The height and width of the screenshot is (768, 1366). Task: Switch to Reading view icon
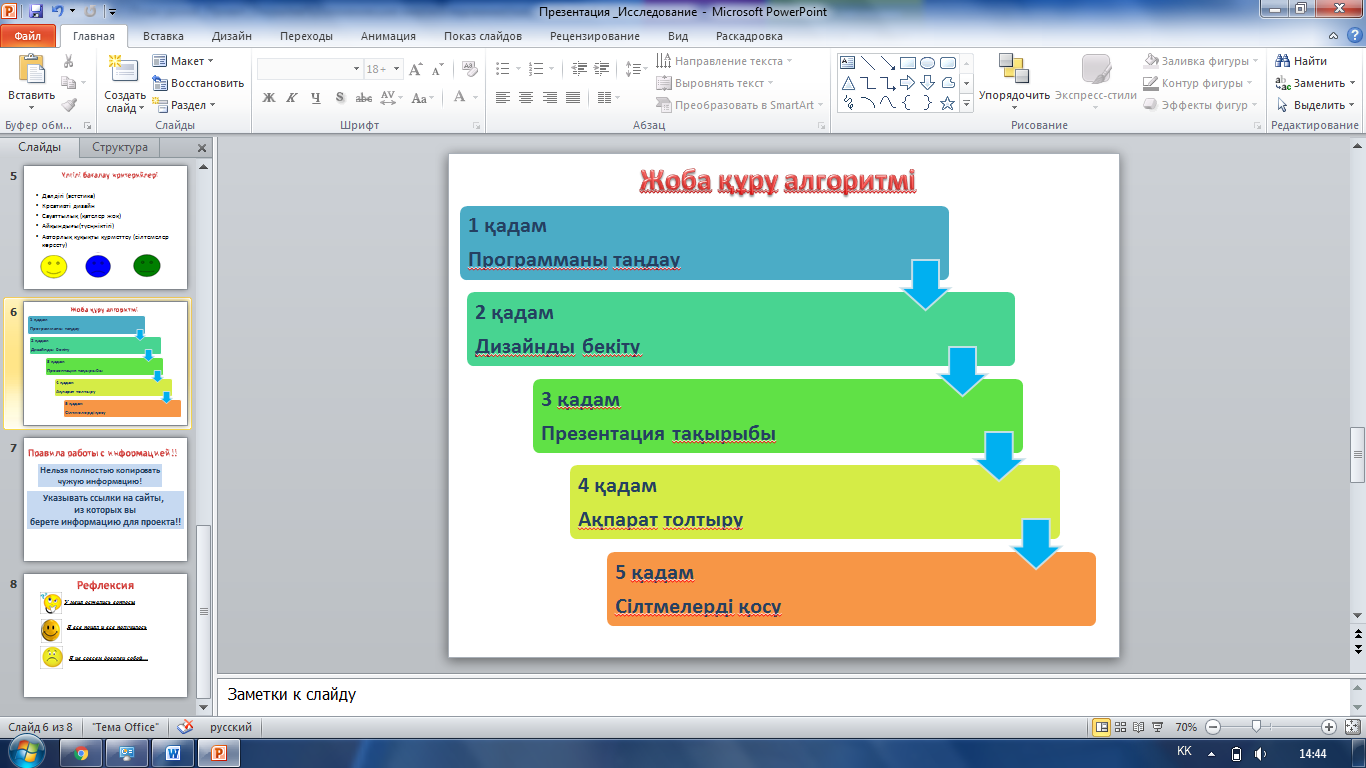pos(1139,727)
